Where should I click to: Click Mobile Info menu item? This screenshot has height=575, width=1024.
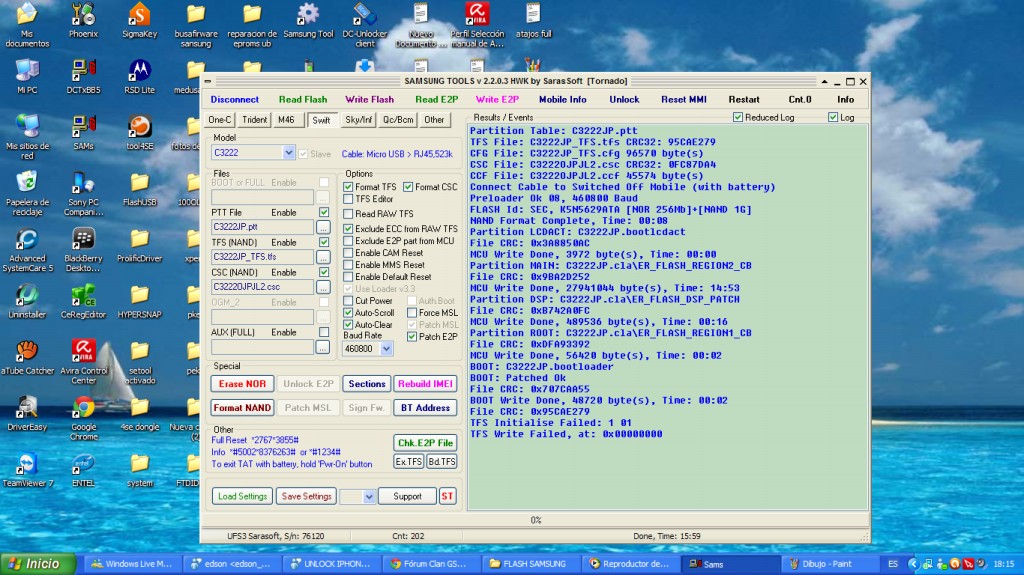coord(562,99)
